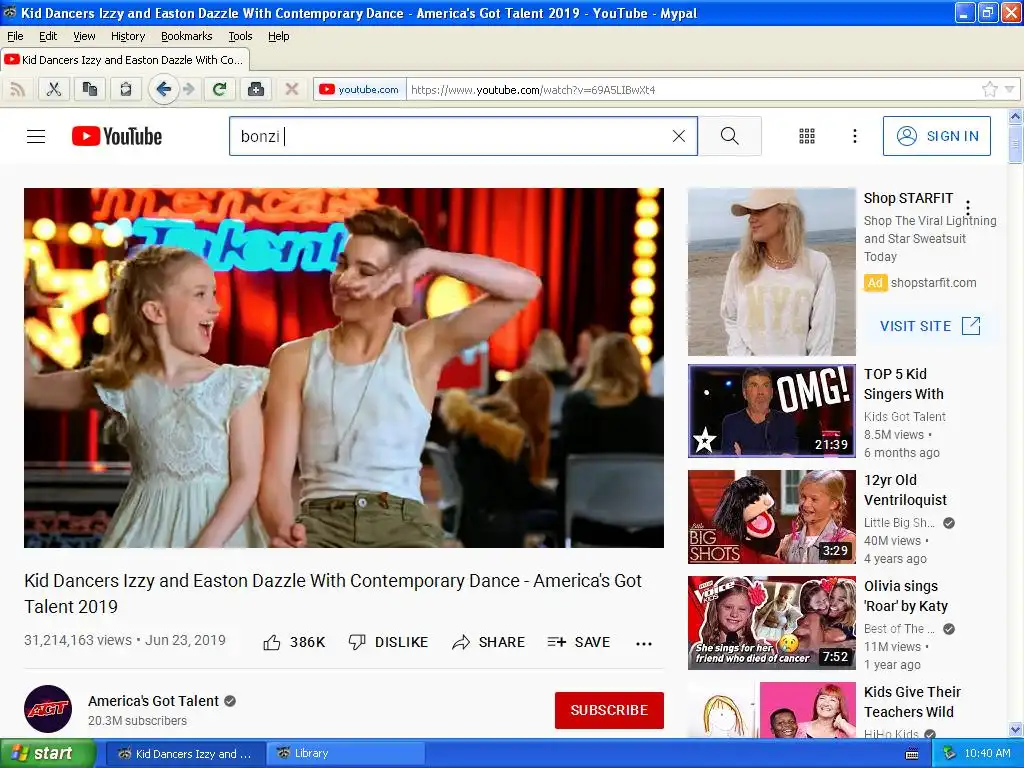The height and width of the screenshot is (768, 1024).
Task: Open the File menu
Action: point(15,36)
